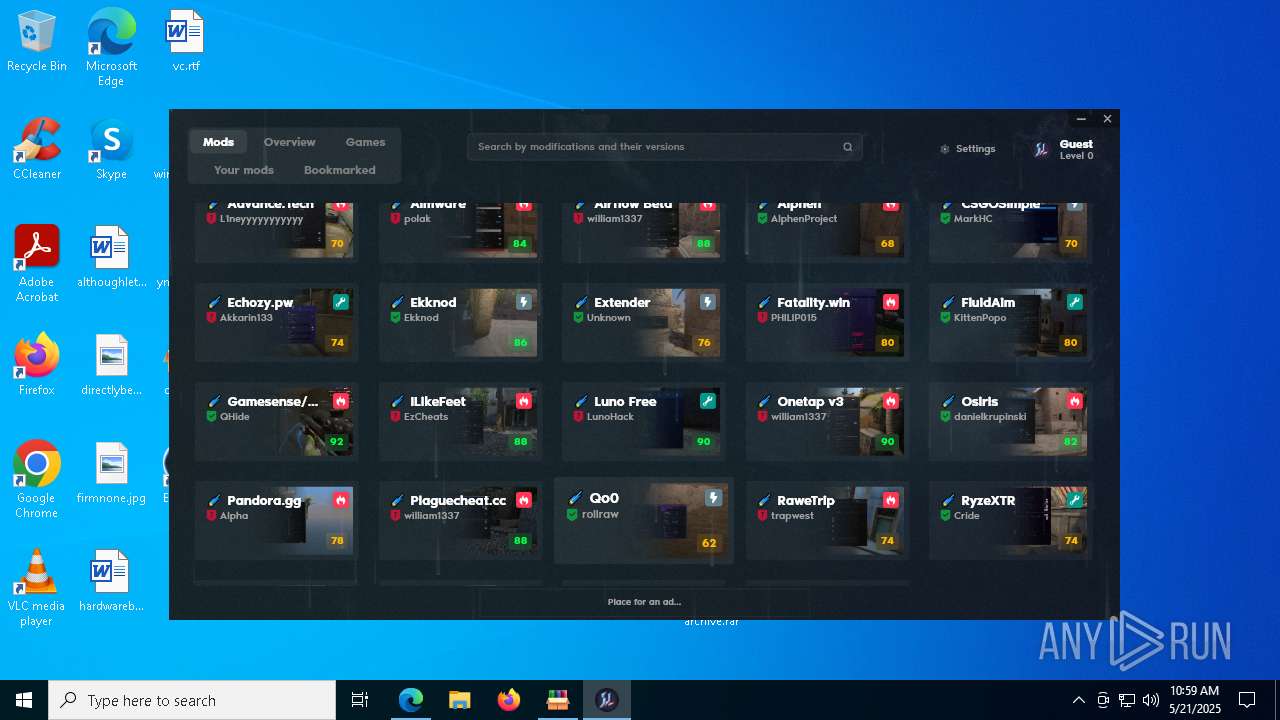This screenshot has width=1280, height=720.
Task: Click the flame badge on Onetap v3 card
Action: (x=891, y=401)
